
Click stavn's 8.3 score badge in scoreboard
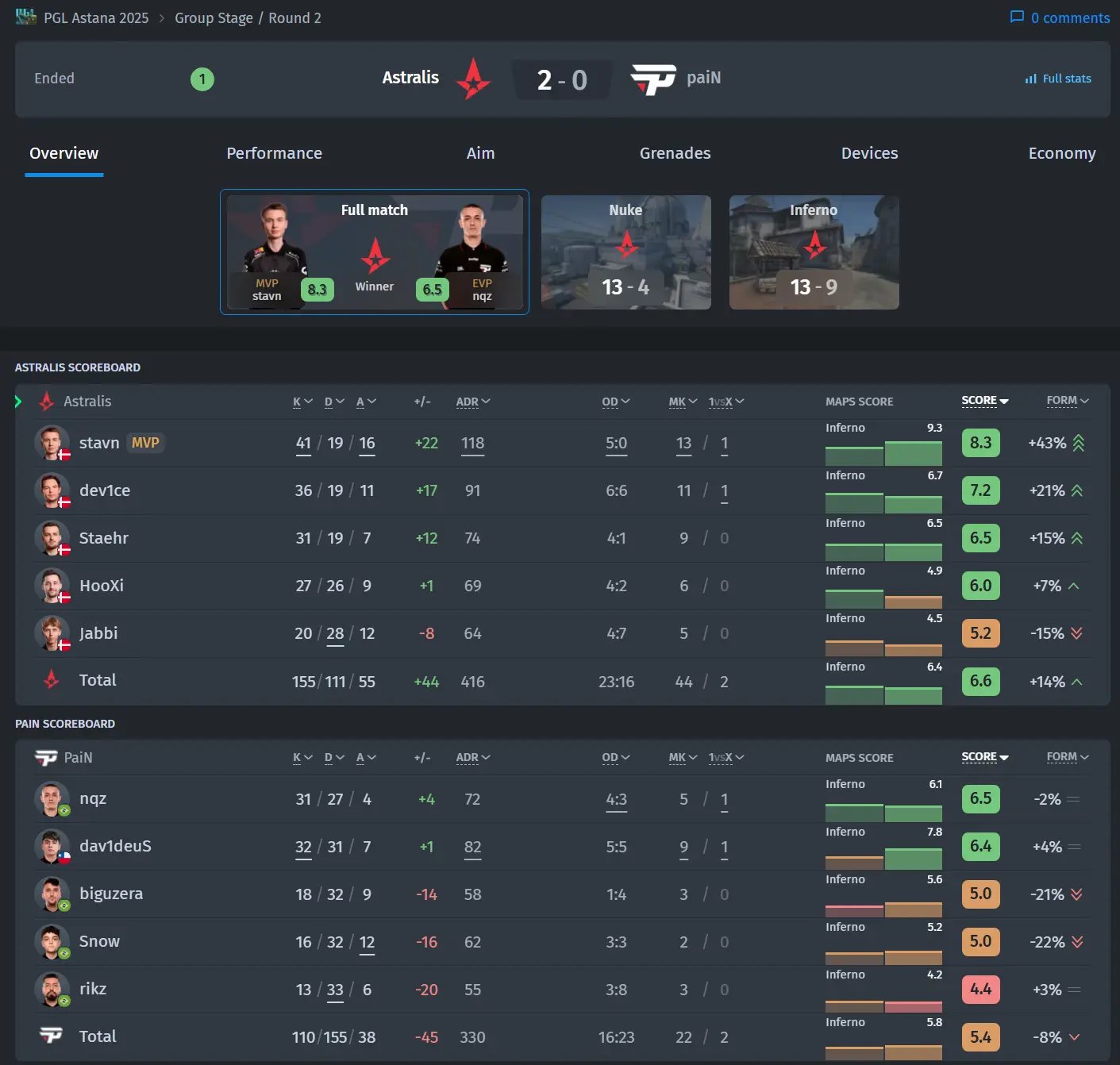tap(980, 443)
